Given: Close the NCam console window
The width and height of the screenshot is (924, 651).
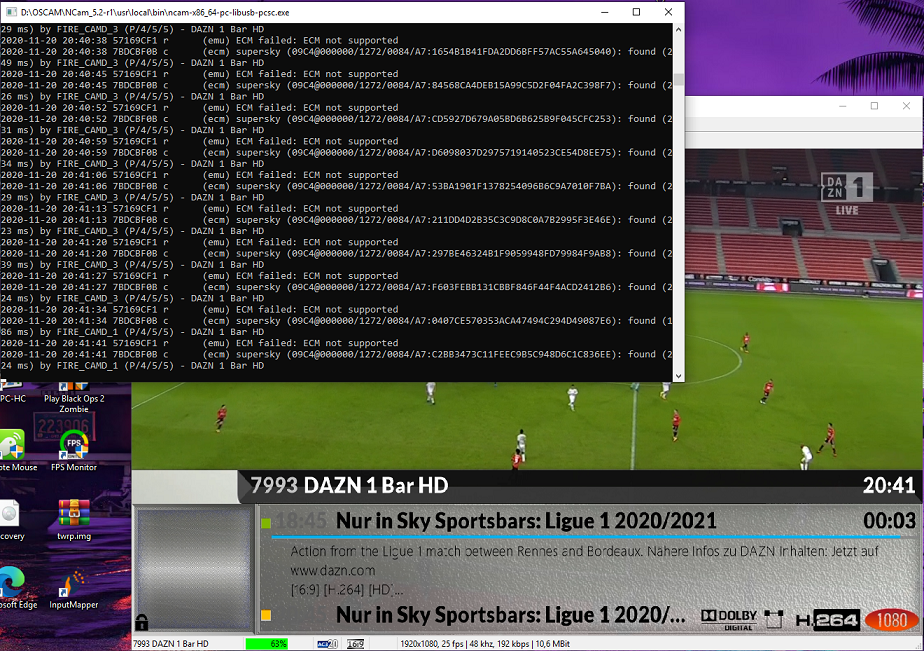Looking at the screenshot, I should coord(668,12).
